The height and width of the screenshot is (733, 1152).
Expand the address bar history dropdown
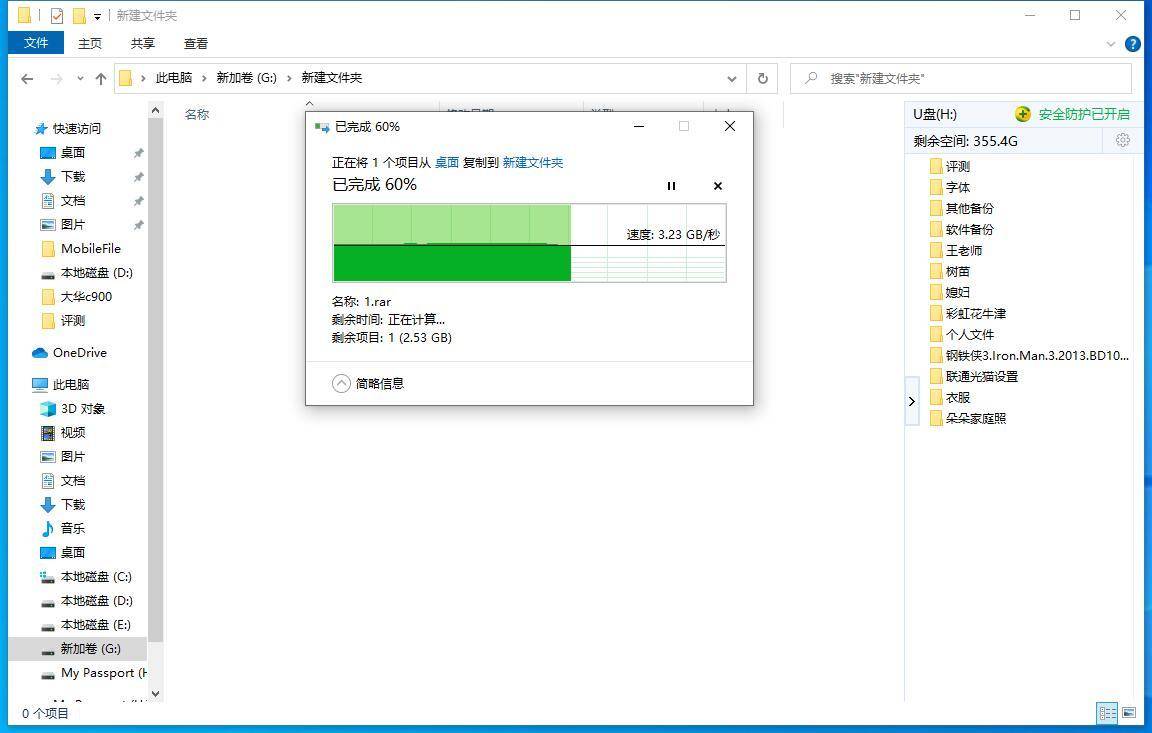click(732, 78)
